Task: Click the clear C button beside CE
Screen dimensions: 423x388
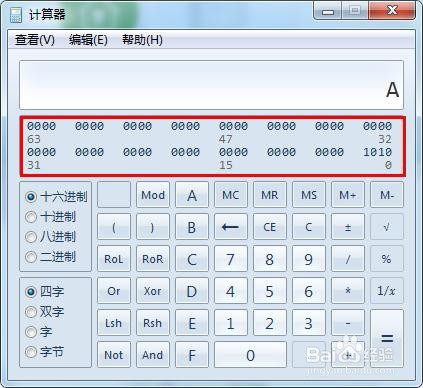Action: pos(309,227)
